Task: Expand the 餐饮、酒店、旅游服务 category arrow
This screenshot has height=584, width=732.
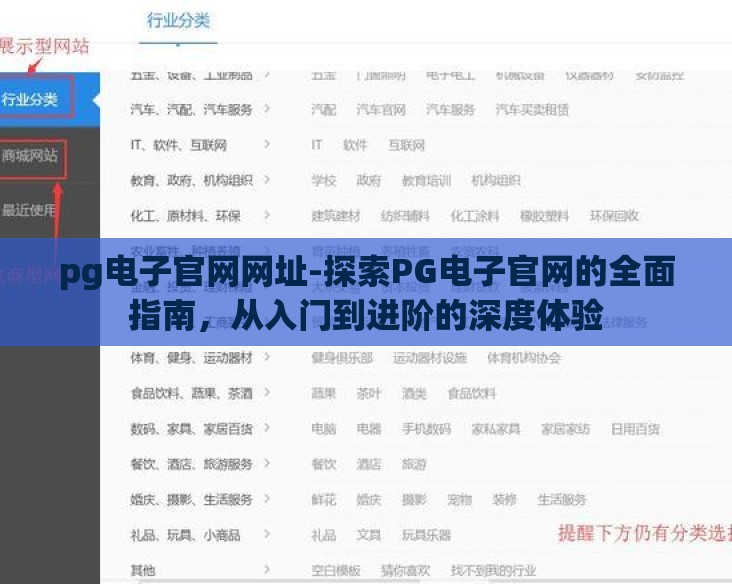Action: [x=267, y=464]
